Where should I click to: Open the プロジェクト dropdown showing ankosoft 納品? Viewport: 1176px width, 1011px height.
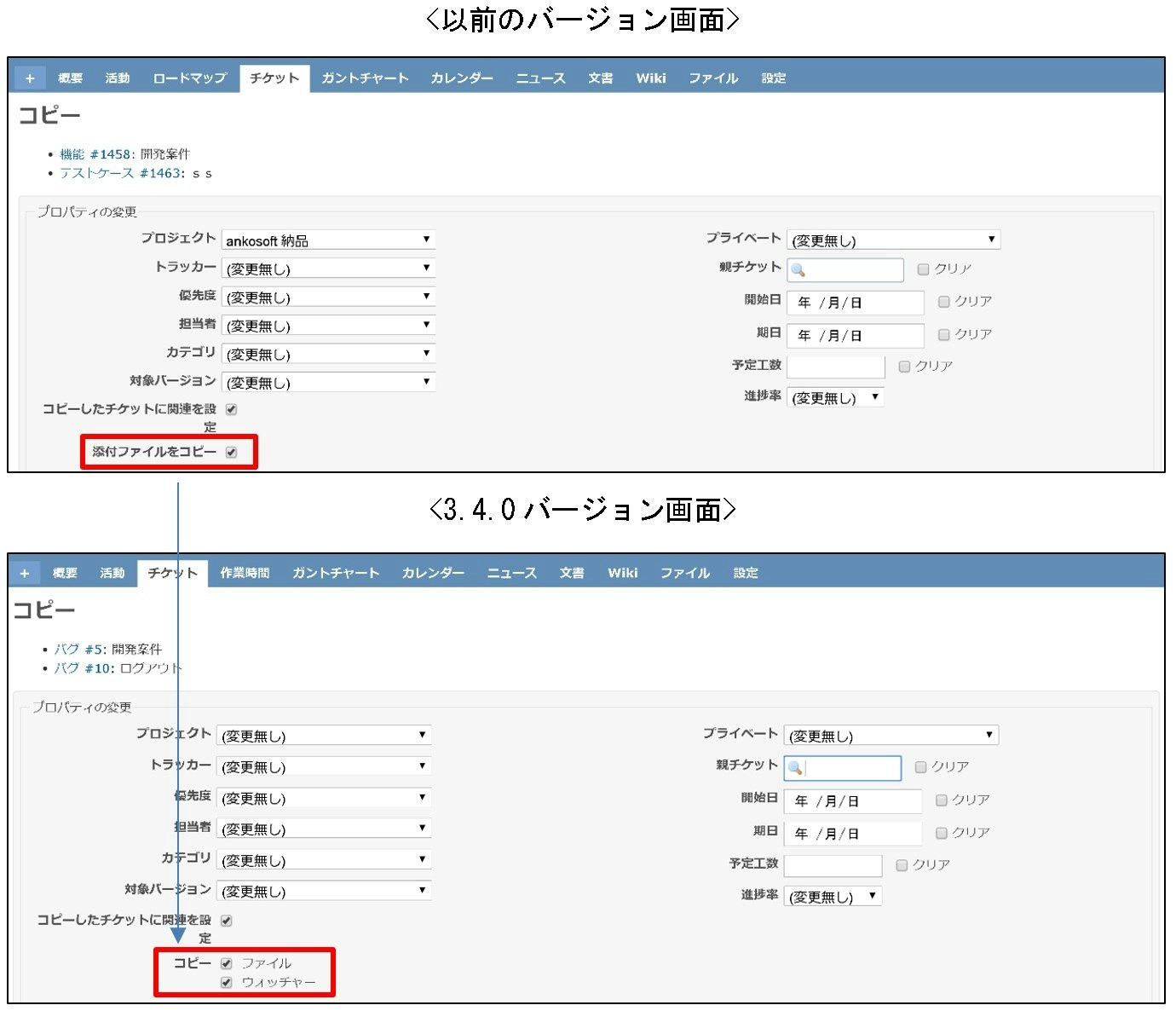tap(328, 240)
